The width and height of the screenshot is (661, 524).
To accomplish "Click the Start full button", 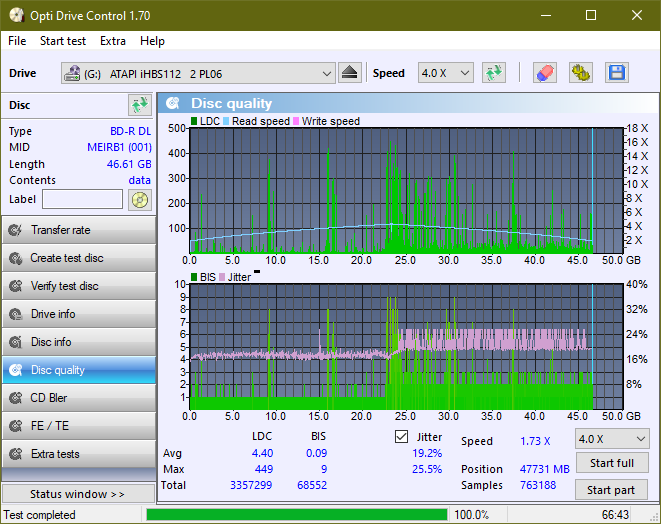I will [x=612, y=463].
